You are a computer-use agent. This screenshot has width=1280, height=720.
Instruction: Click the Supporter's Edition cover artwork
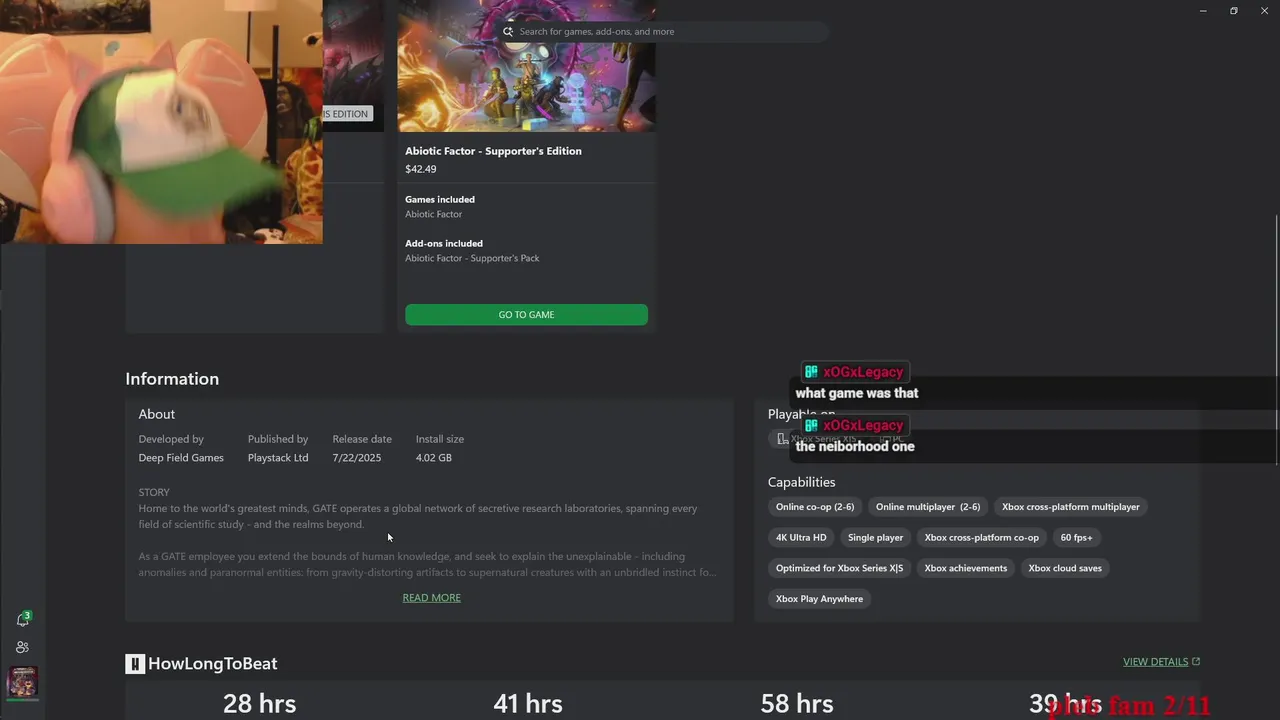[x=526, y=66]
